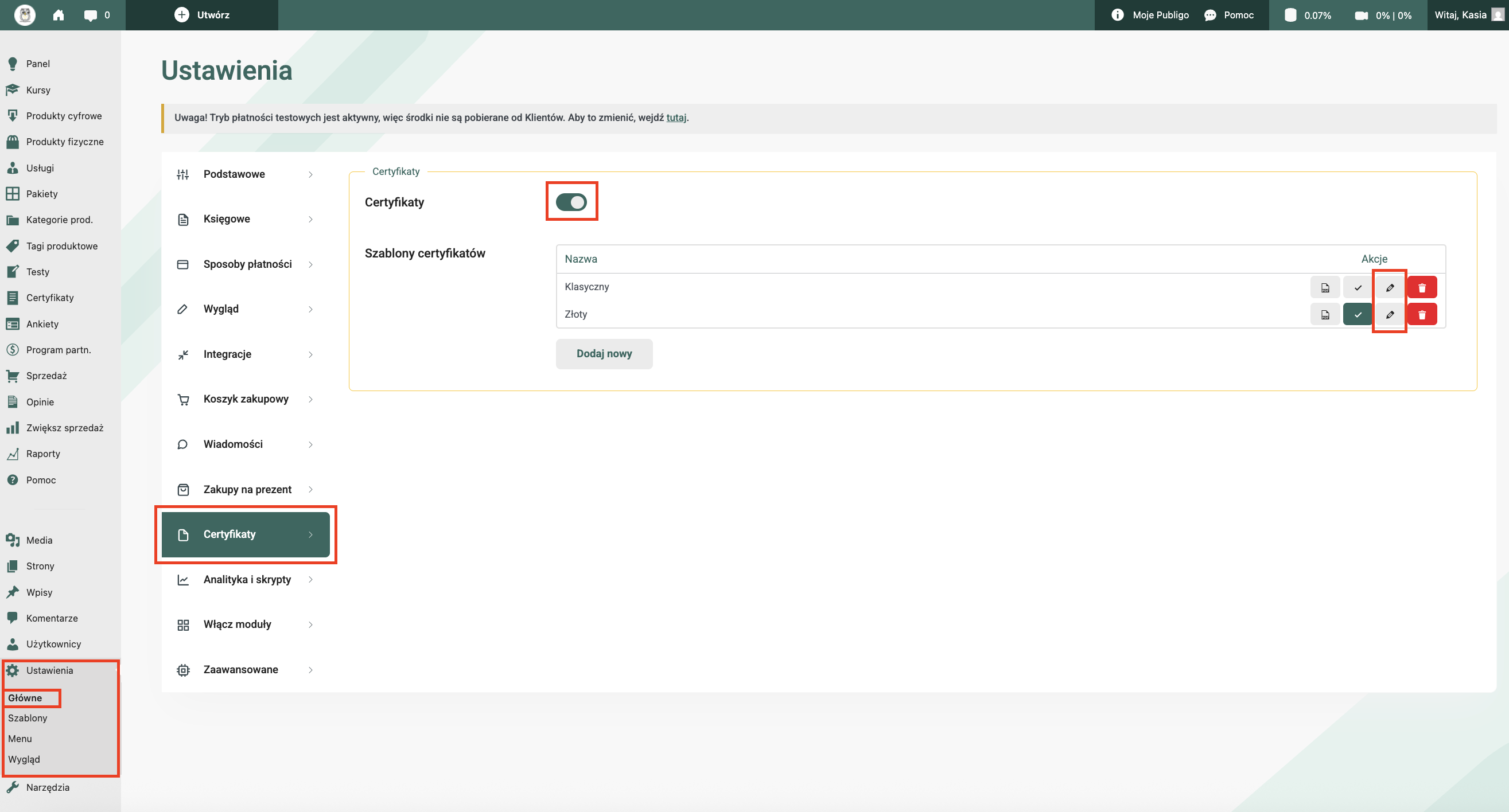1509x812 pixels.
Task: Click the Utwórz create button in top bar
Action: (x=202, y=15)
